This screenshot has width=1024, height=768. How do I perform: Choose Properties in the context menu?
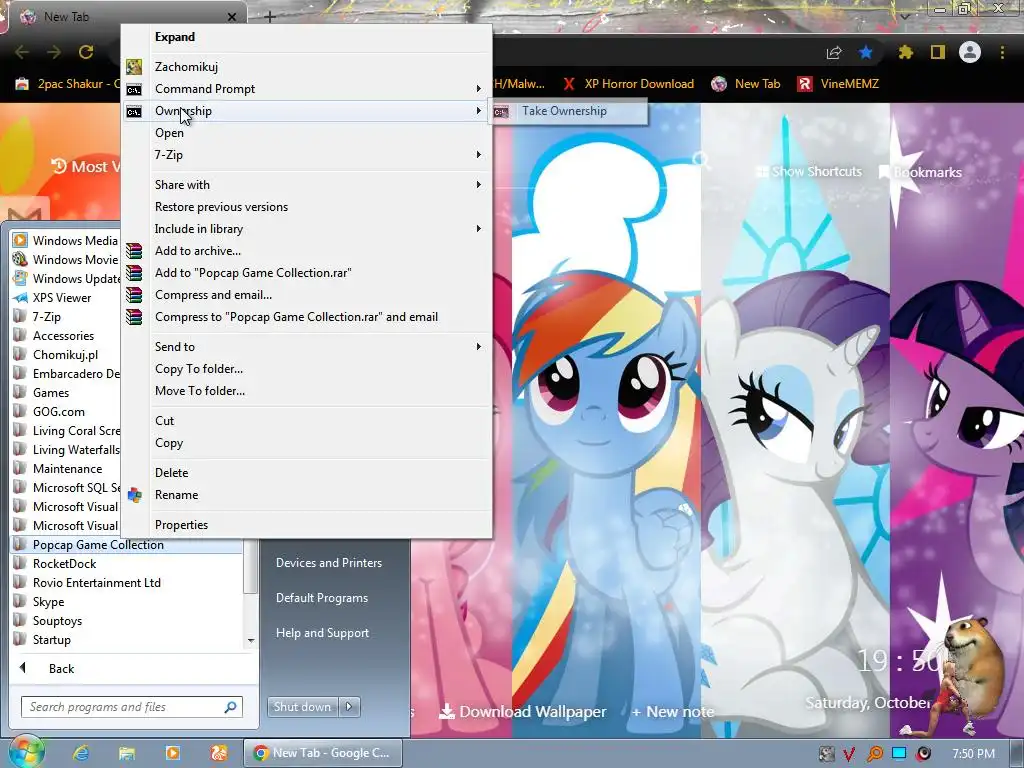[x=182, y=525]
